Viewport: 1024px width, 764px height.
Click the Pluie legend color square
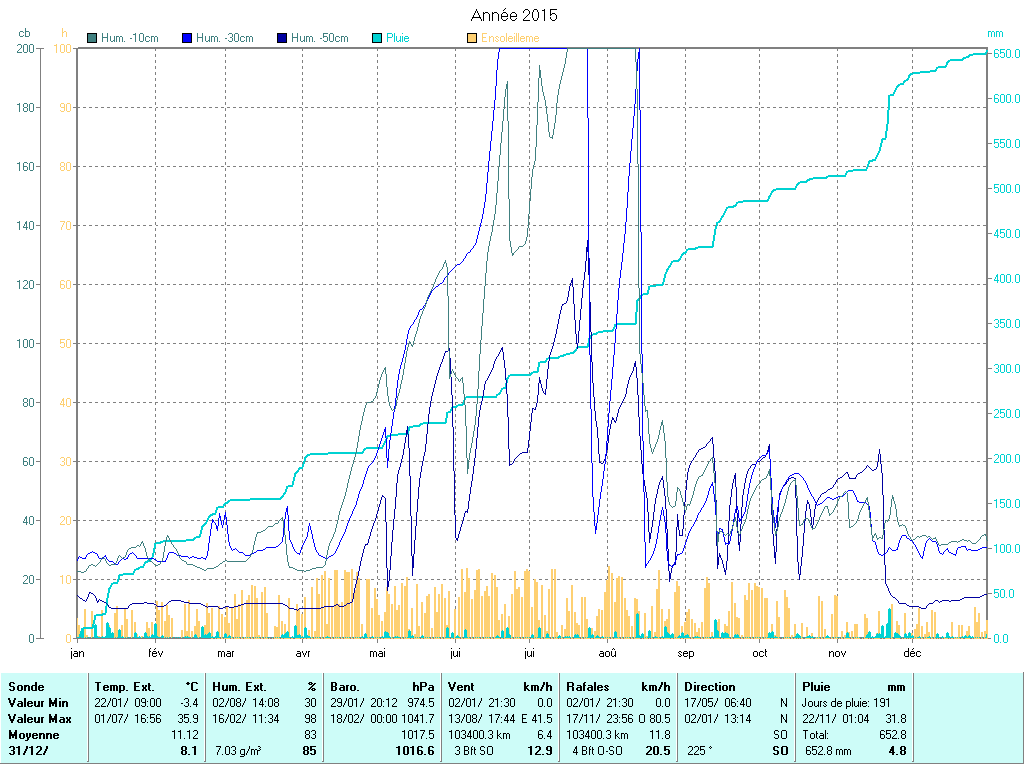point(377,38)
